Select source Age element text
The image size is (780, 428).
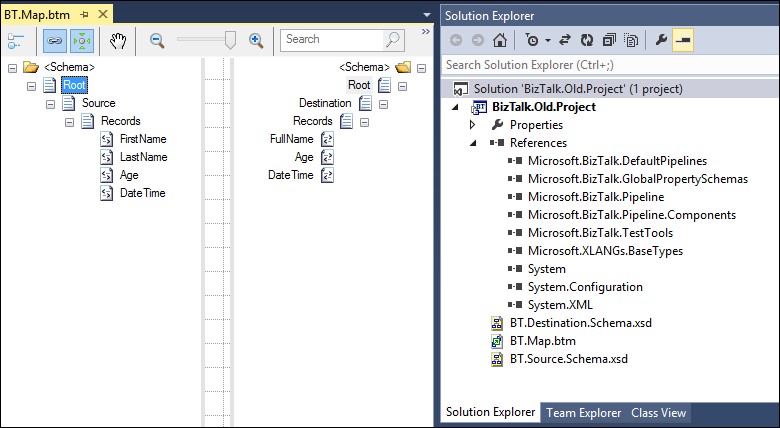click(x=129, y=175)
